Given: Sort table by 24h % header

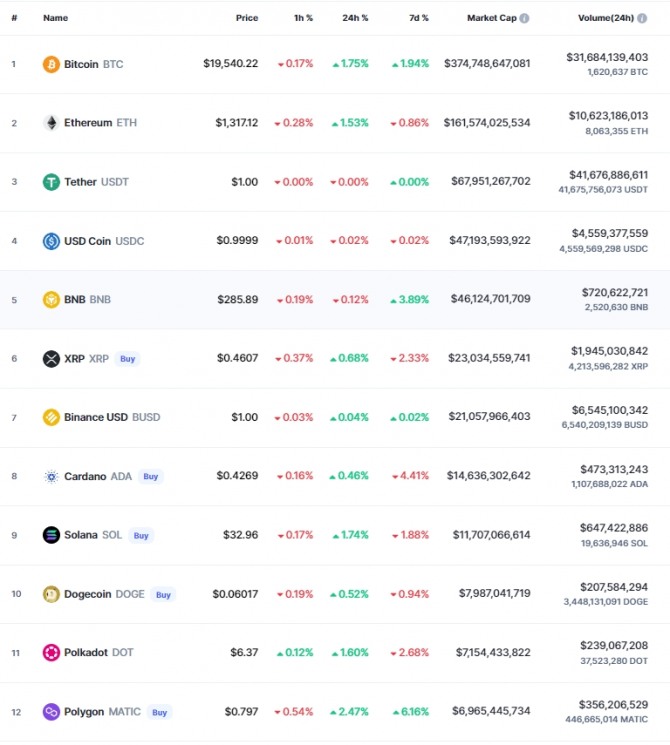Looking at the screenshot, I should (x=355, y=18).
